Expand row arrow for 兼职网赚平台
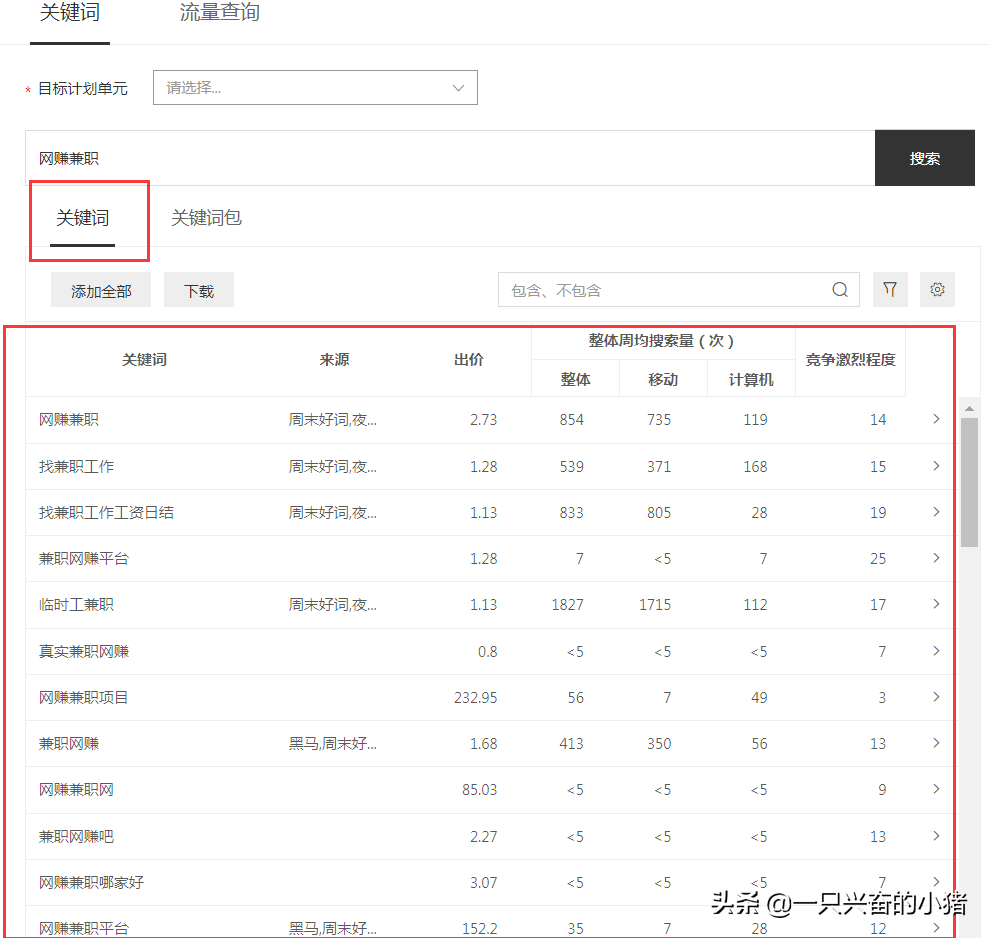The image size is (989, 938). (x=936, y=558)
